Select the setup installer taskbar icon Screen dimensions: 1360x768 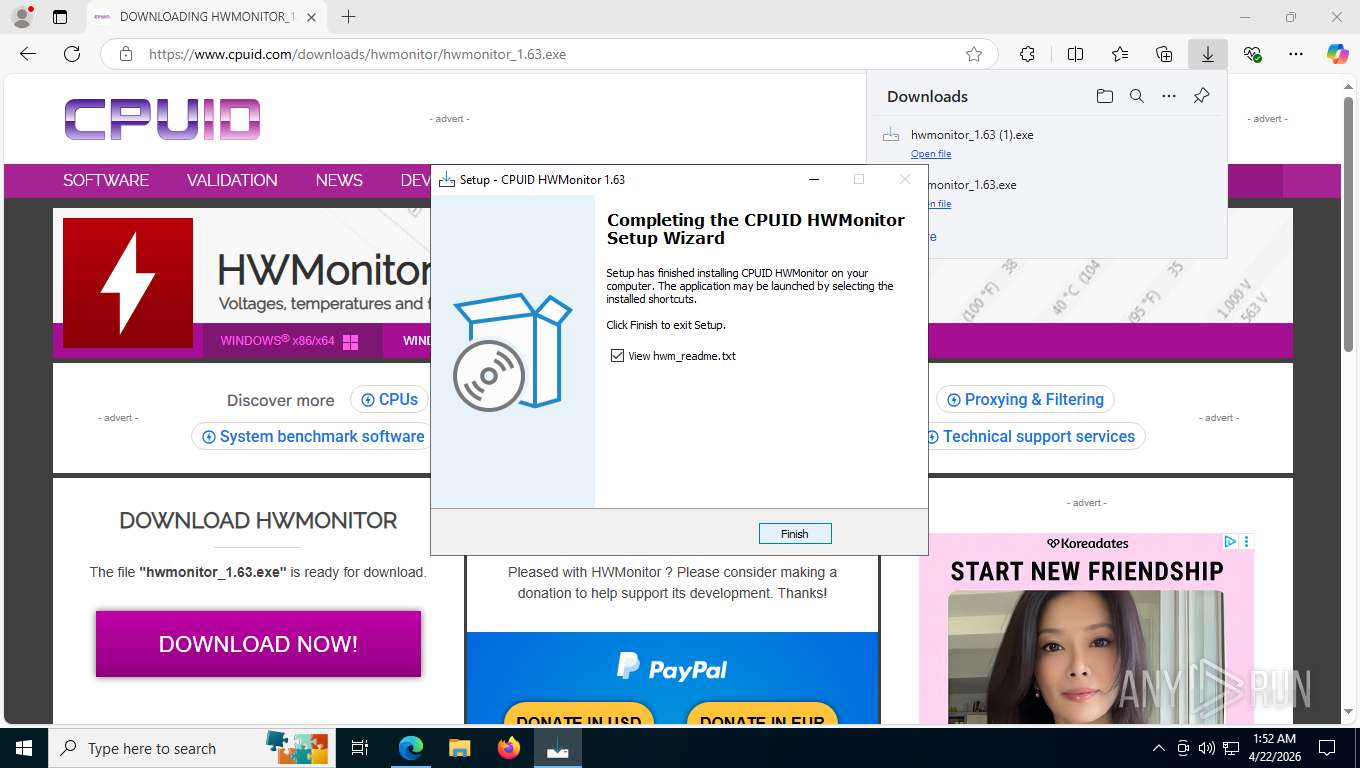(558, 748)
